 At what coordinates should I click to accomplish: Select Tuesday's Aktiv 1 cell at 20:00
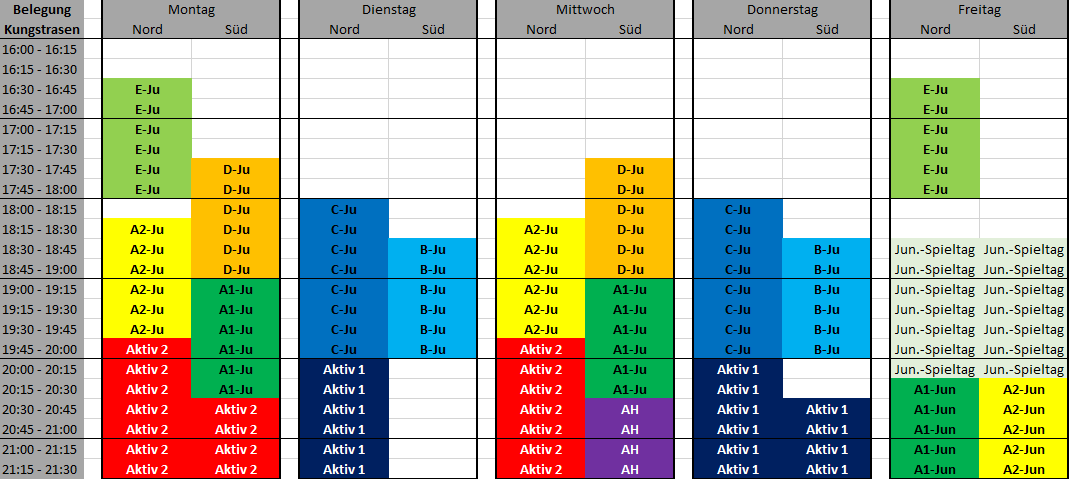pos(344,369)
